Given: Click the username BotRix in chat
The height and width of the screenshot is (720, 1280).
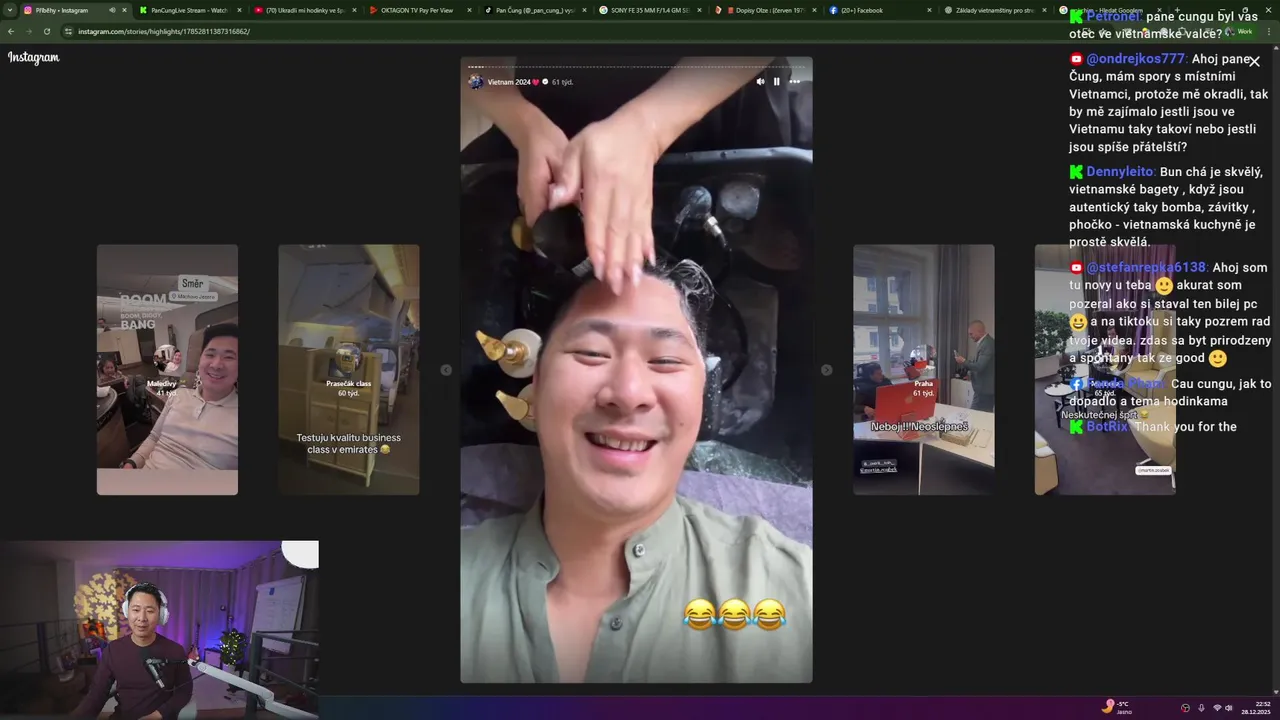Looking at the screenshot, I should pos(1108,427).
